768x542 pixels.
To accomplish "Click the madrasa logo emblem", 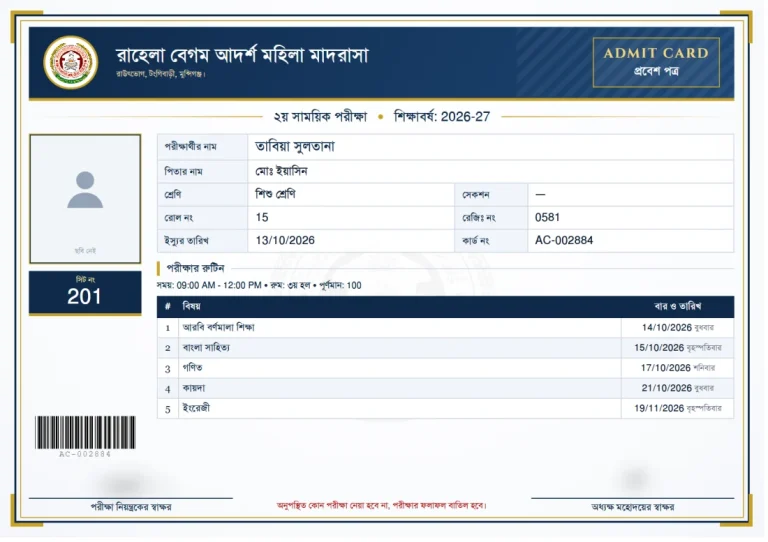I will pyautogui.click(x=71, y=62).
